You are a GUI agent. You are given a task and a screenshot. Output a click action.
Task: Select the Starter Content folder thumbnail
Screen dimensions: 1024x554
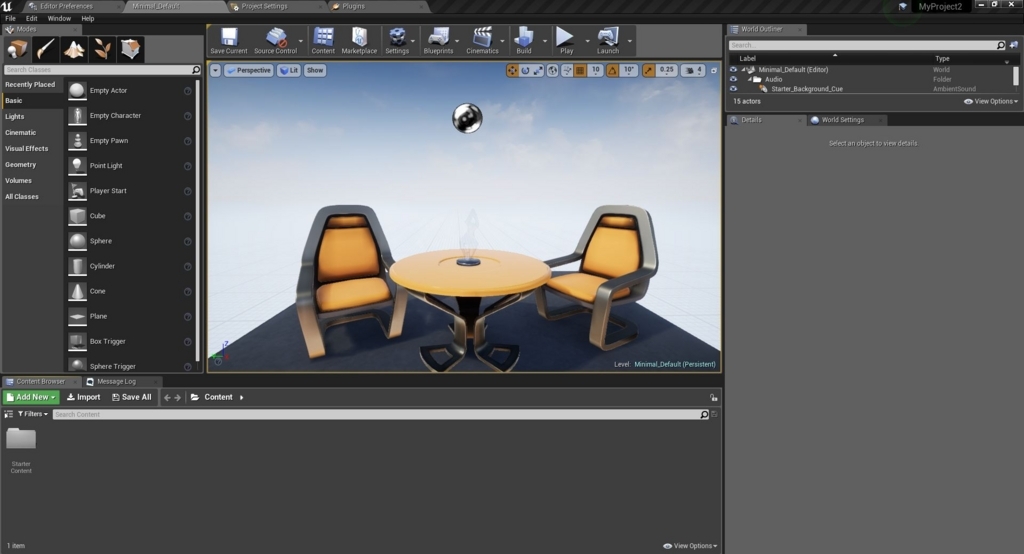coord(21,439)
